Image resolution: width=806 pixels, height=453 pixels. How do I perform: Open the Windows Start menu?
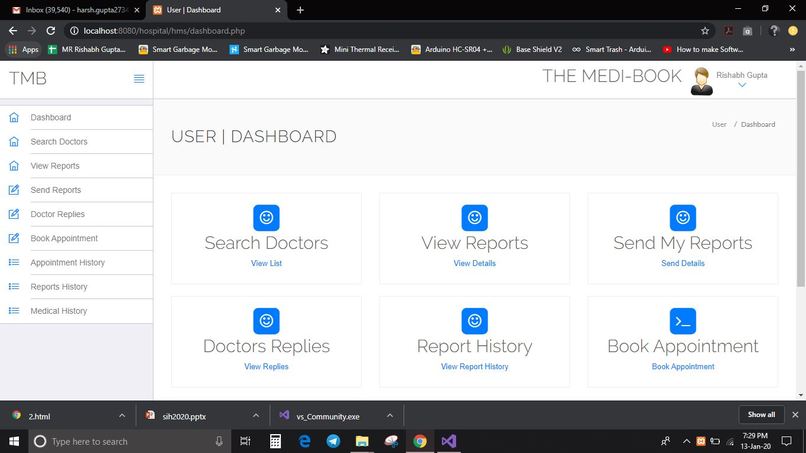point(14,441)
